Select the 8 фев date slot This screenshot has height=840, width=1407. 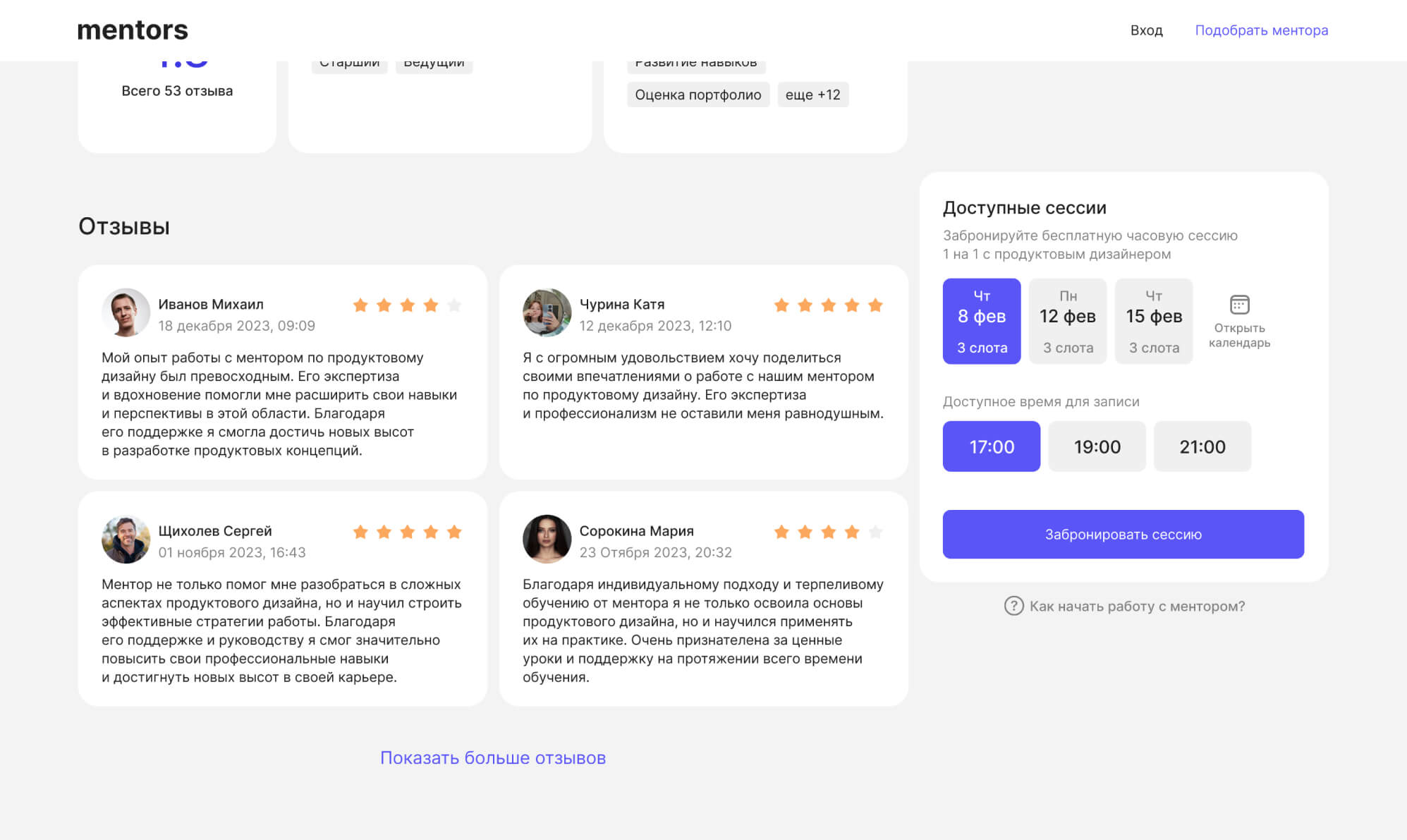point(981,321)
